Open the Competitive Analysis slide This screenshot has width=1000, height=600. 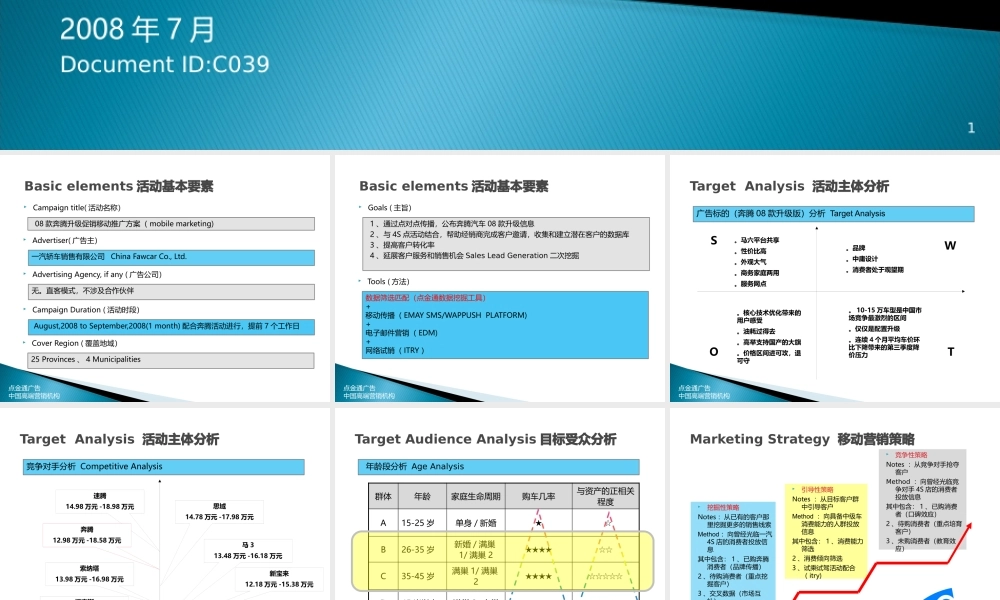(x=165, y=504)
